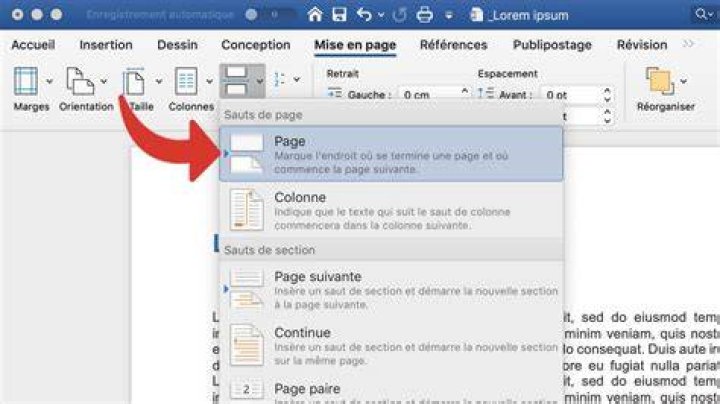The width and height of the screenshot is (720, 404).
Task: Switch to the Accueil tab
Action: (33, 45)
